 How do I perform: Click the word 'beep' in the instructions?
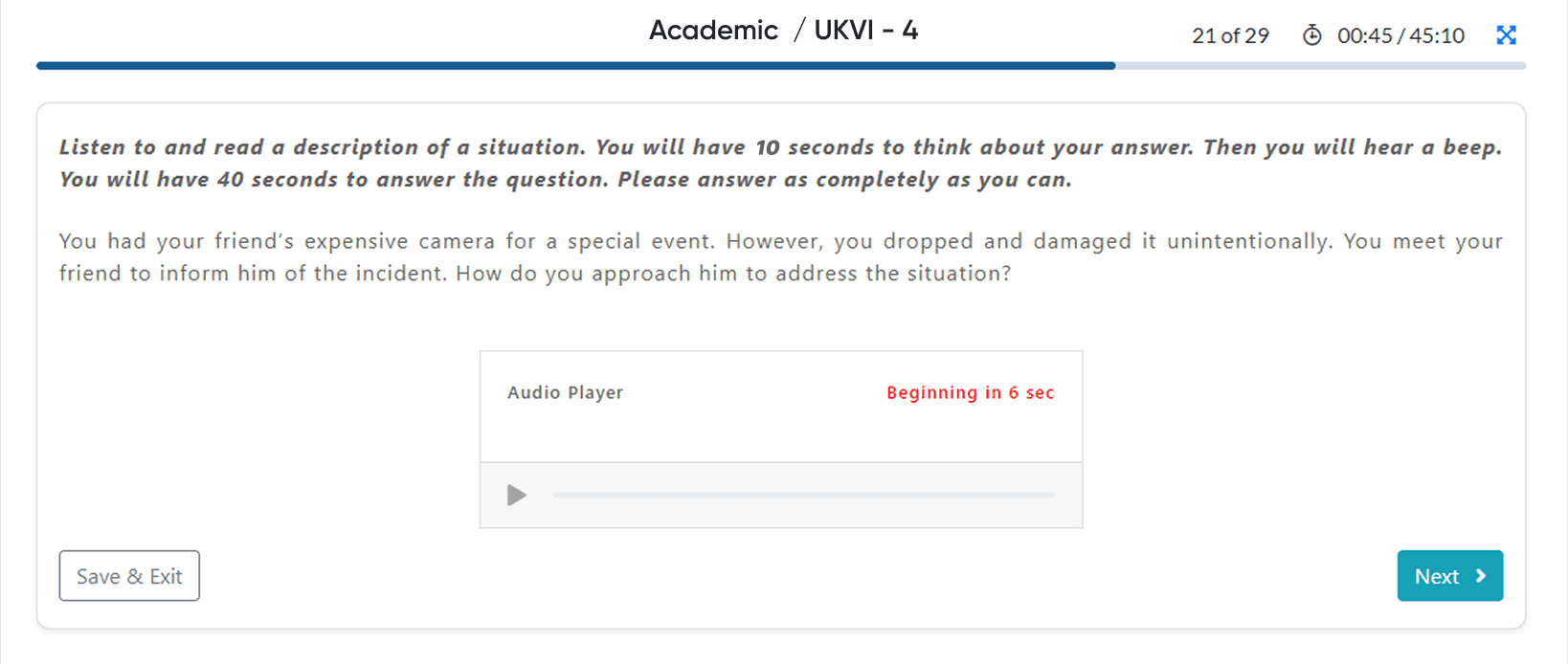[1470, 147]
